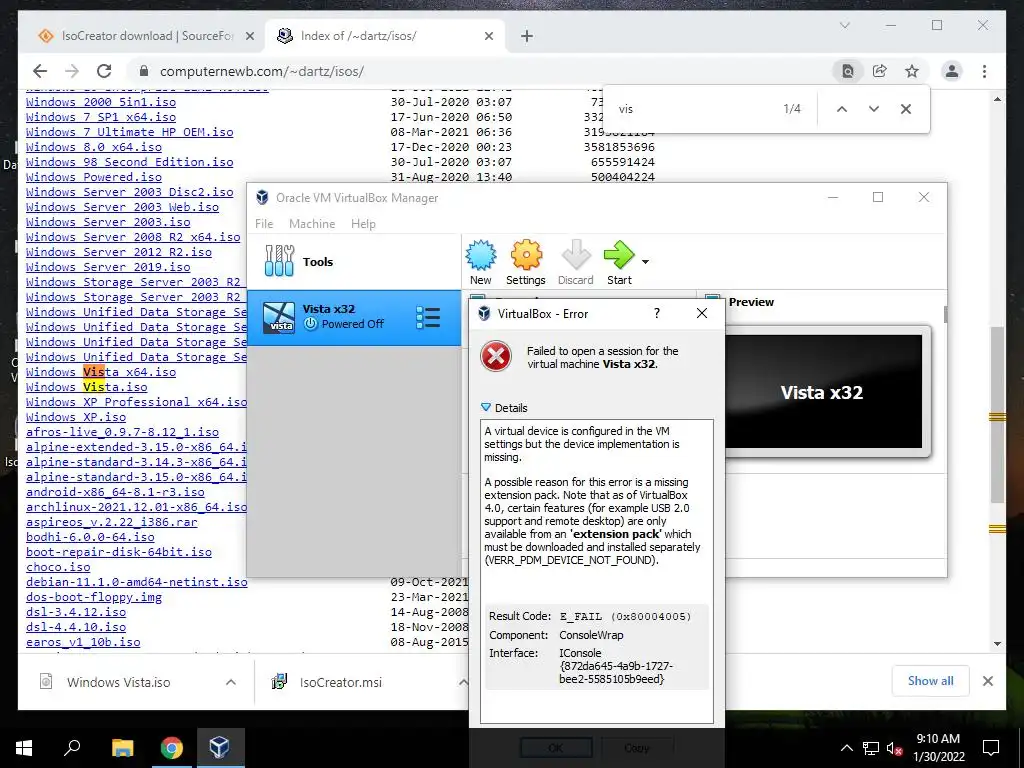Show hidden system tray icons
1024x768 pixels.
[846, 748]
